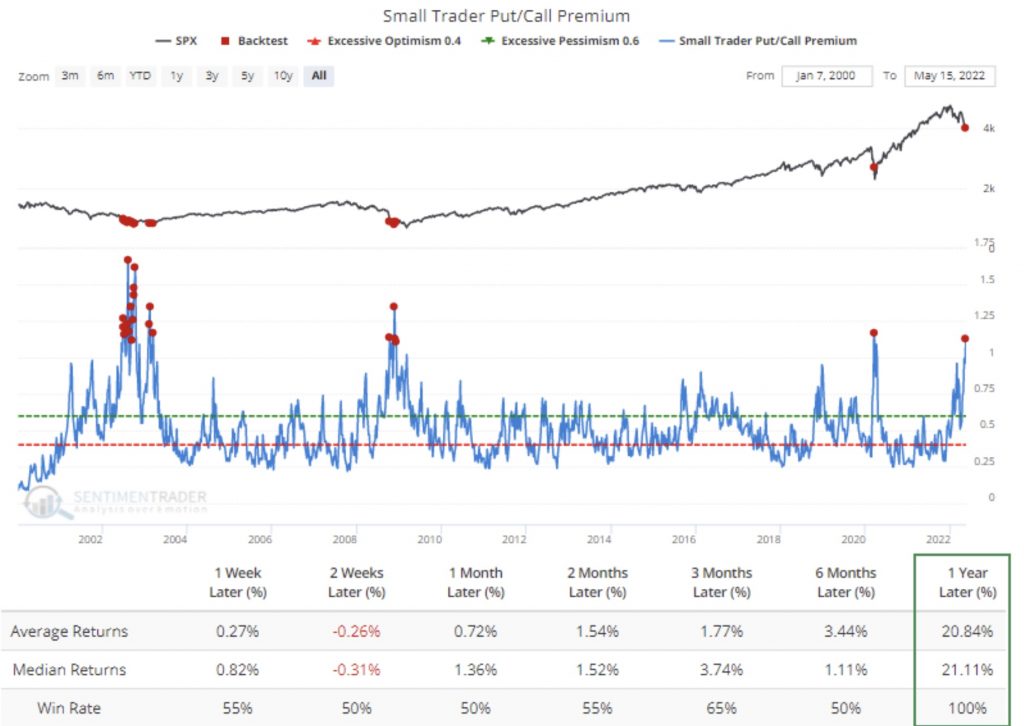Click the 1 Year Later column header

click(x=967, y=582)
